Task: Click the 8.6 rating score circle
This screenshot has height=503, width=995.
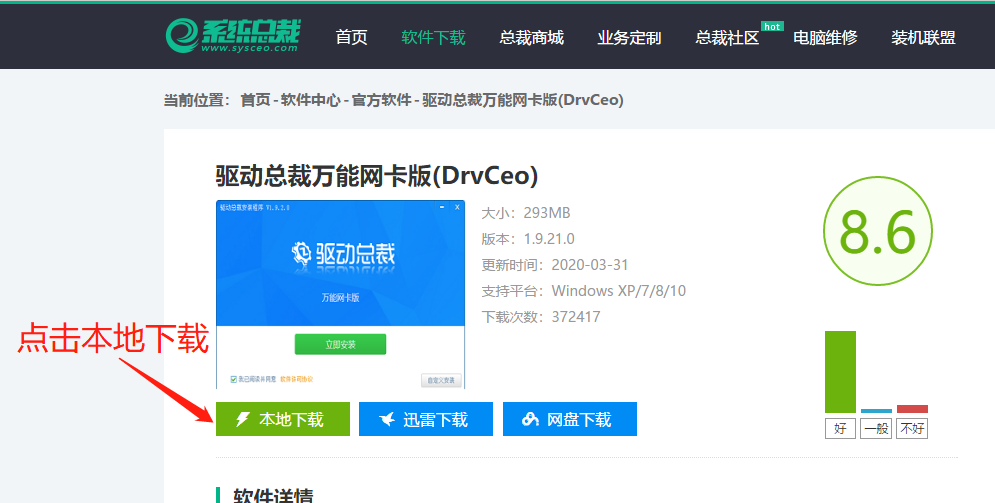Action: 878,232
